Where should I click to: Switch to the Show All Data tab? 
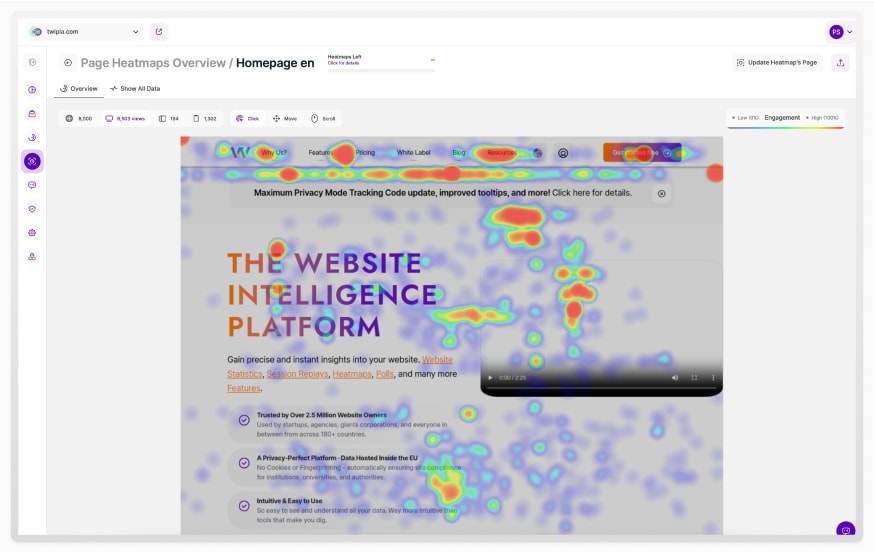[x=135, y=88]
